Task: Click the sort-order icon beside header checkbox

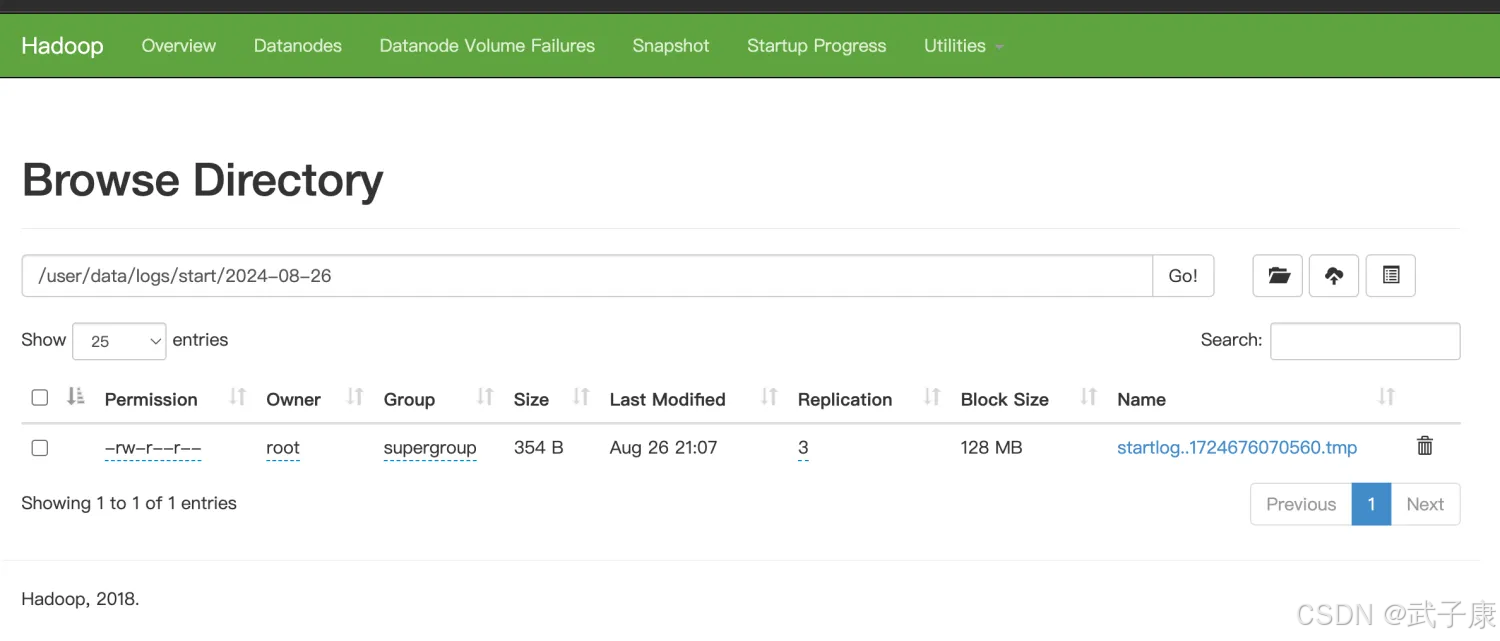Action: click(76, 397)
